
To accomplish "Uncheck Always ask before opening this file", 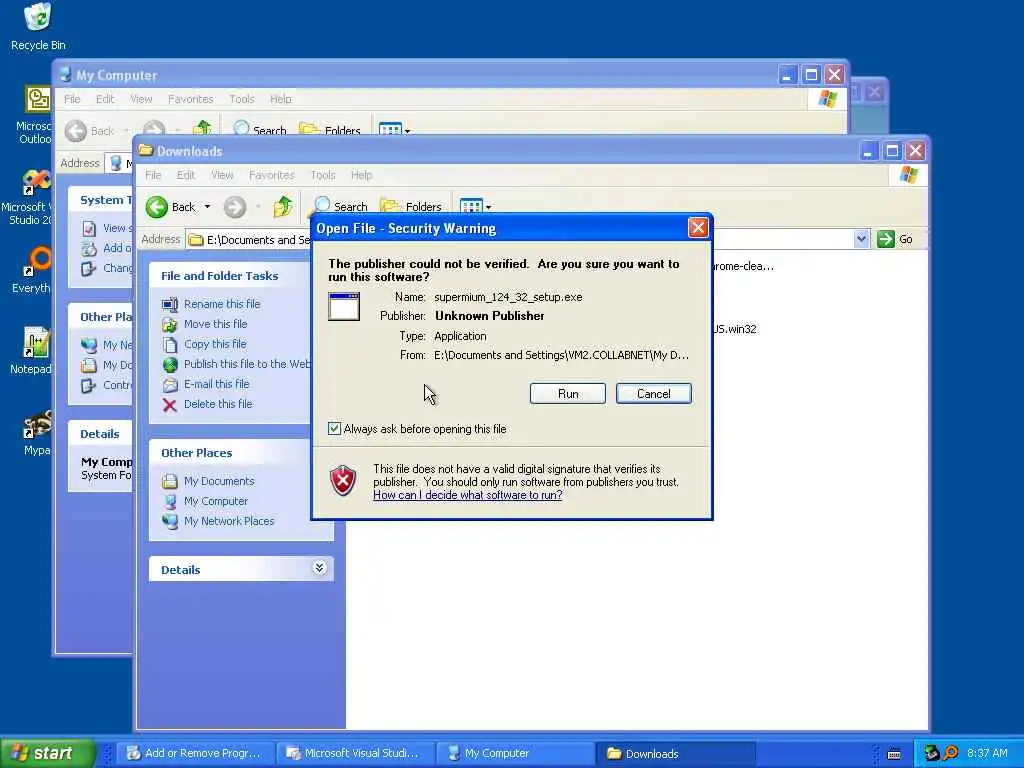I will pyautogui.click(x=334, y=428).
